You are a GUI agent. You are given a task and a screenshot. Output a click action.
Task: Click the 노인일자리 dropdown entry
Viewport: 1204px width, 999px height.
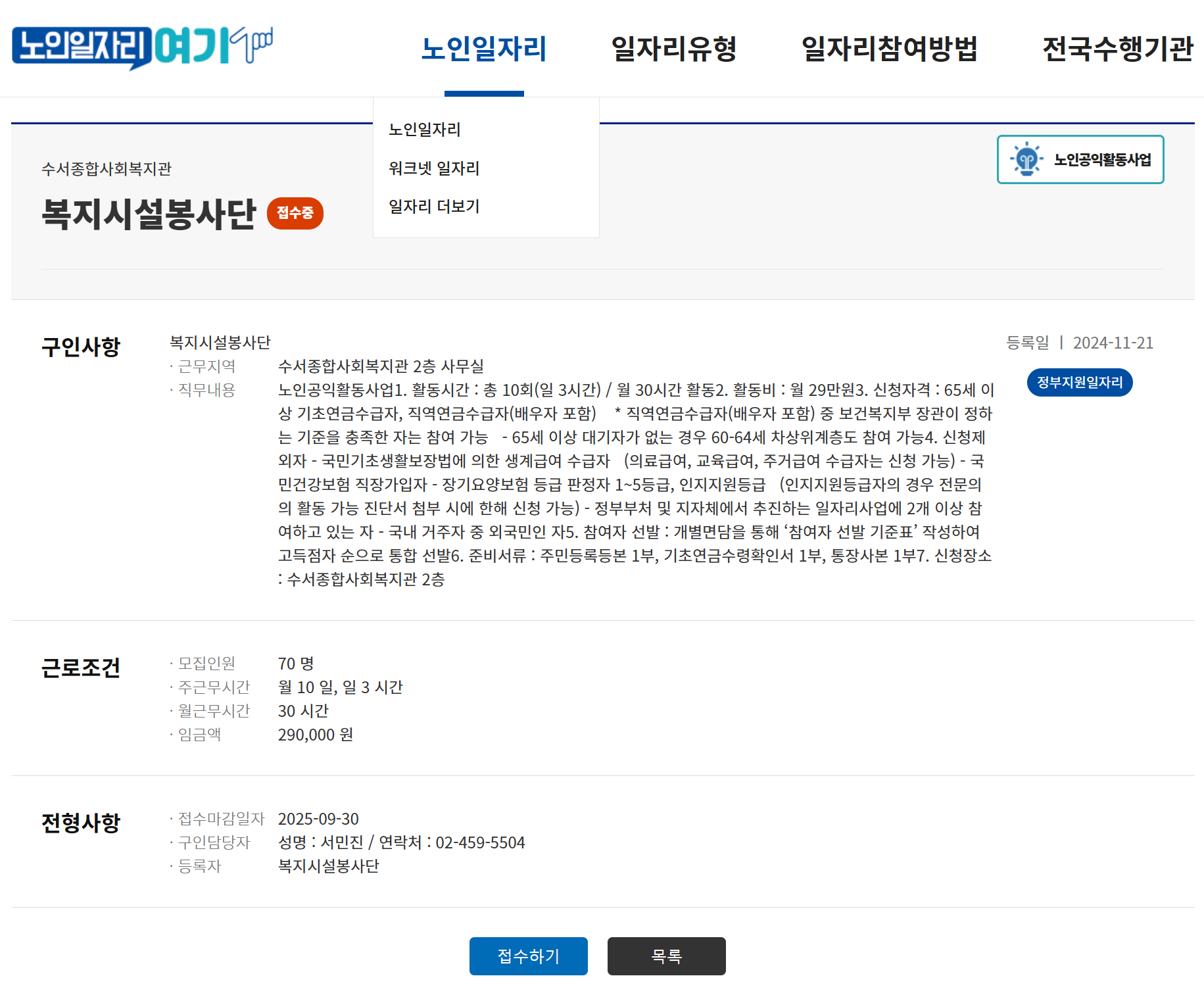click(x=425, y=129)
